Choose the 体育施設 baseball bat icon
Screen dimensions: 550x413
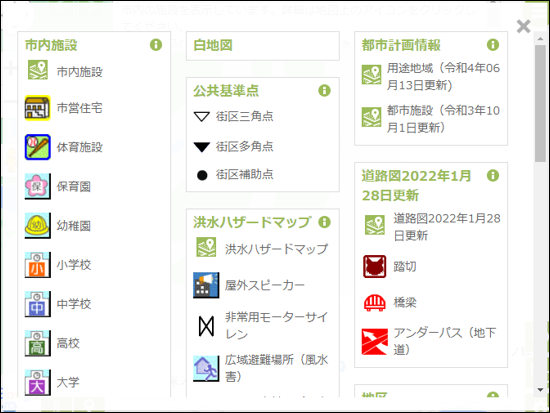pos(38,147)
